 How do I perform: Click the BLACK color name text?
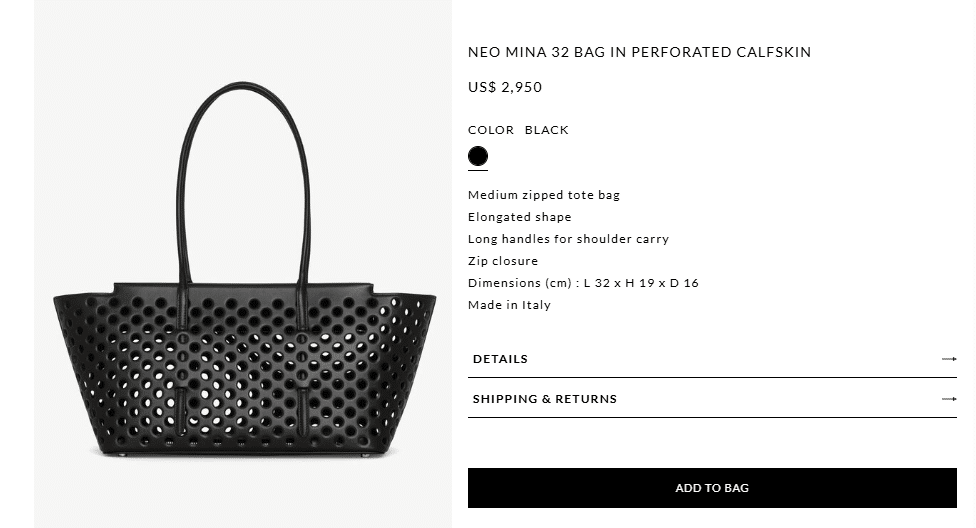tap(546, 130)
